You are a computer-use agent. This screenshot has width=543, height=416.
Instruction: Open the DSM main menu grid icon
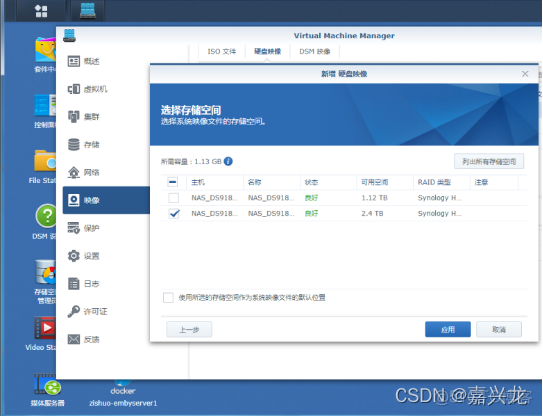[x=41, y=11]
